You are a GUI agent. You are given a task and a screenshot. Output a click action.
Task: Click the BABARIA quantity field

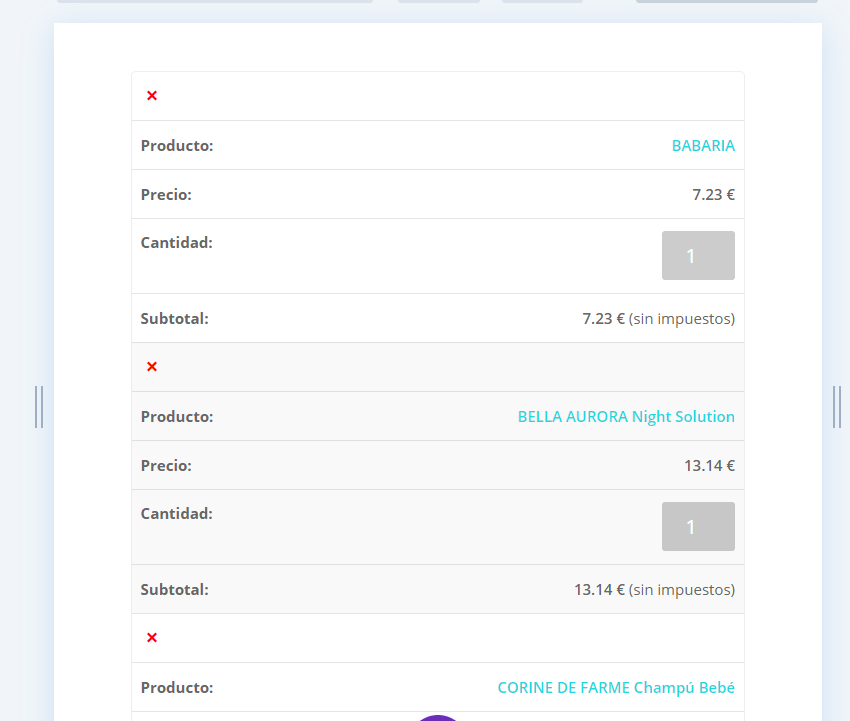698,255
